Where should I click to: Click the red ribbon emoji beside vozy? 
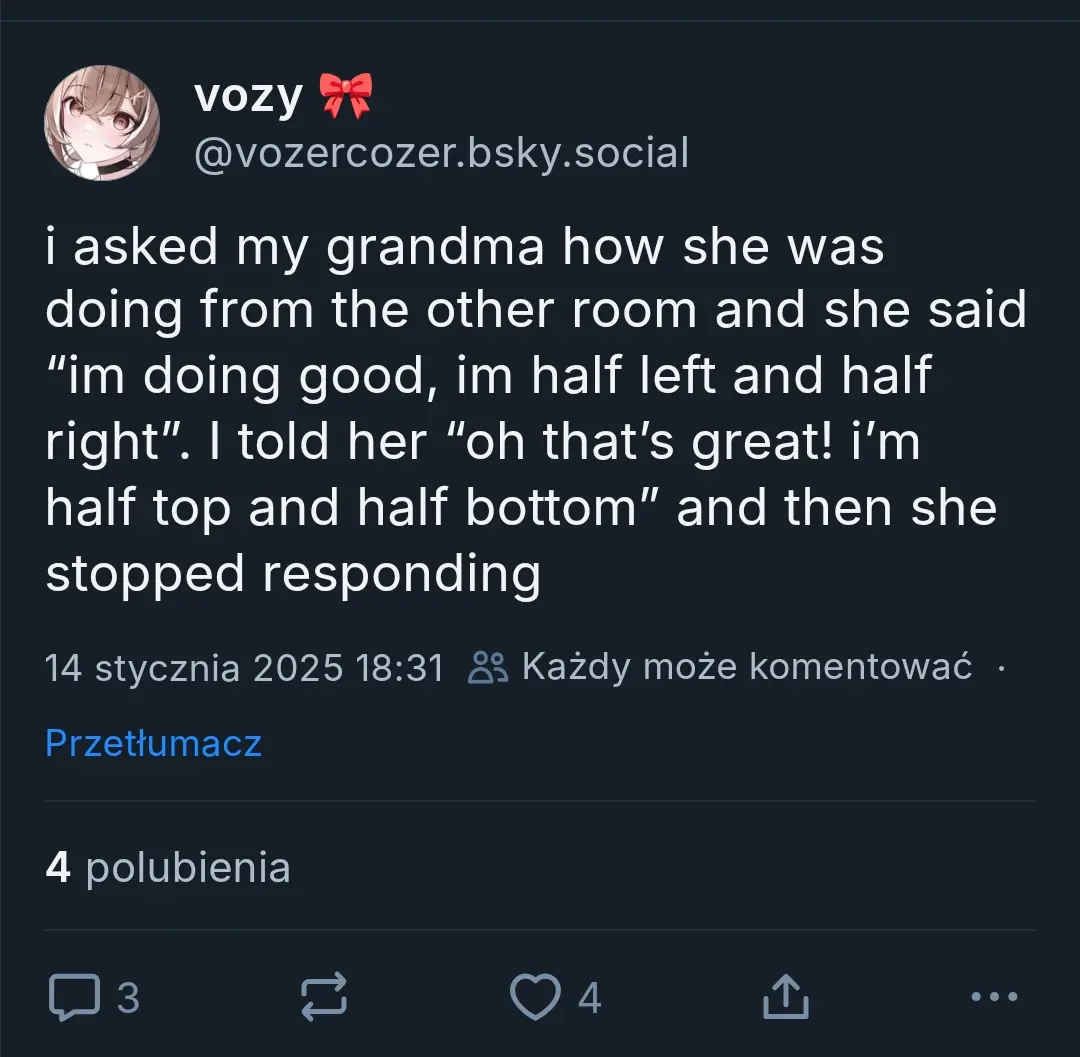[x=345, y=96]
